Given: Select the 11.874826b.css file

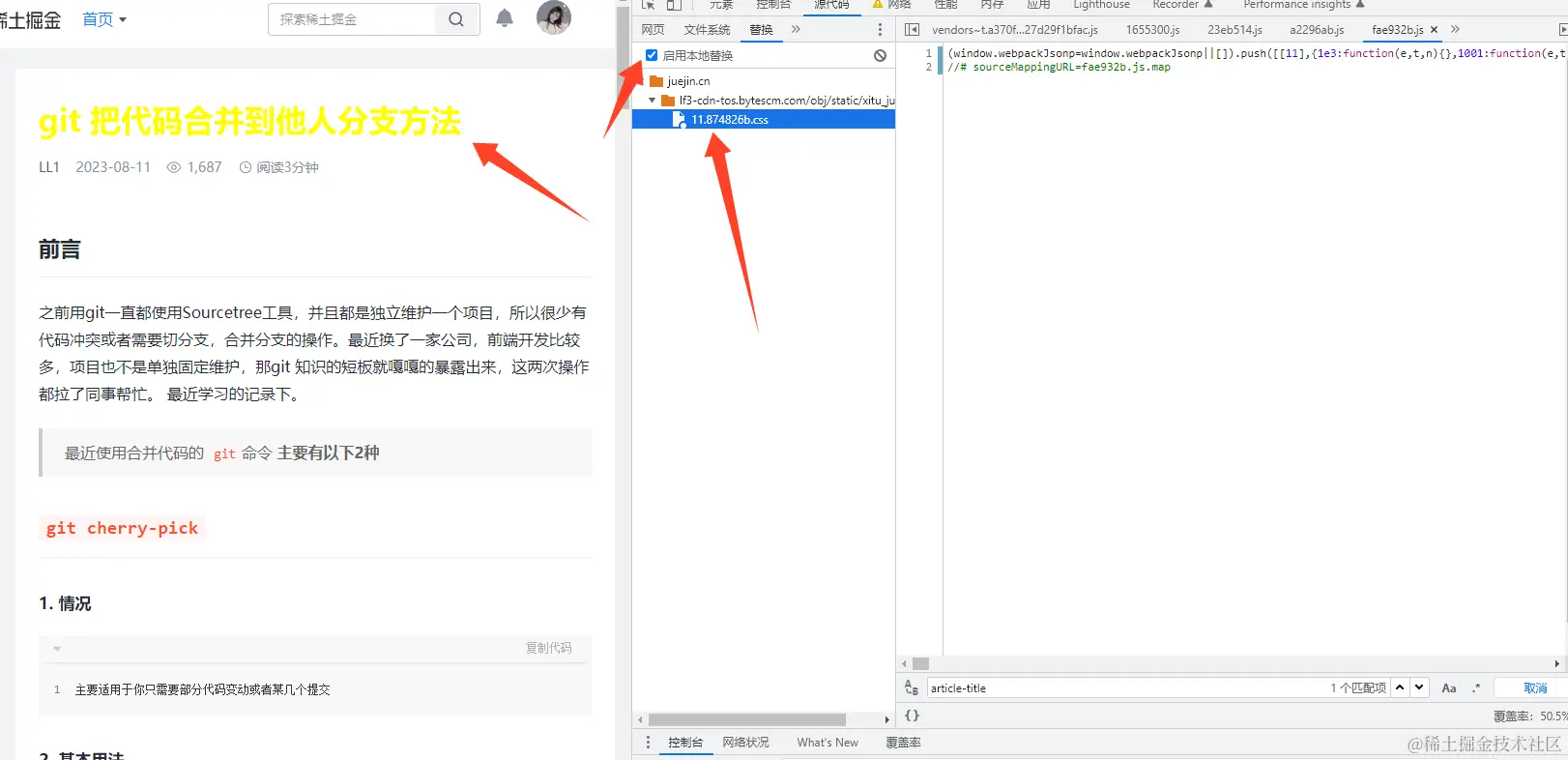Looking at the screenshot, I should click(730, 120).
